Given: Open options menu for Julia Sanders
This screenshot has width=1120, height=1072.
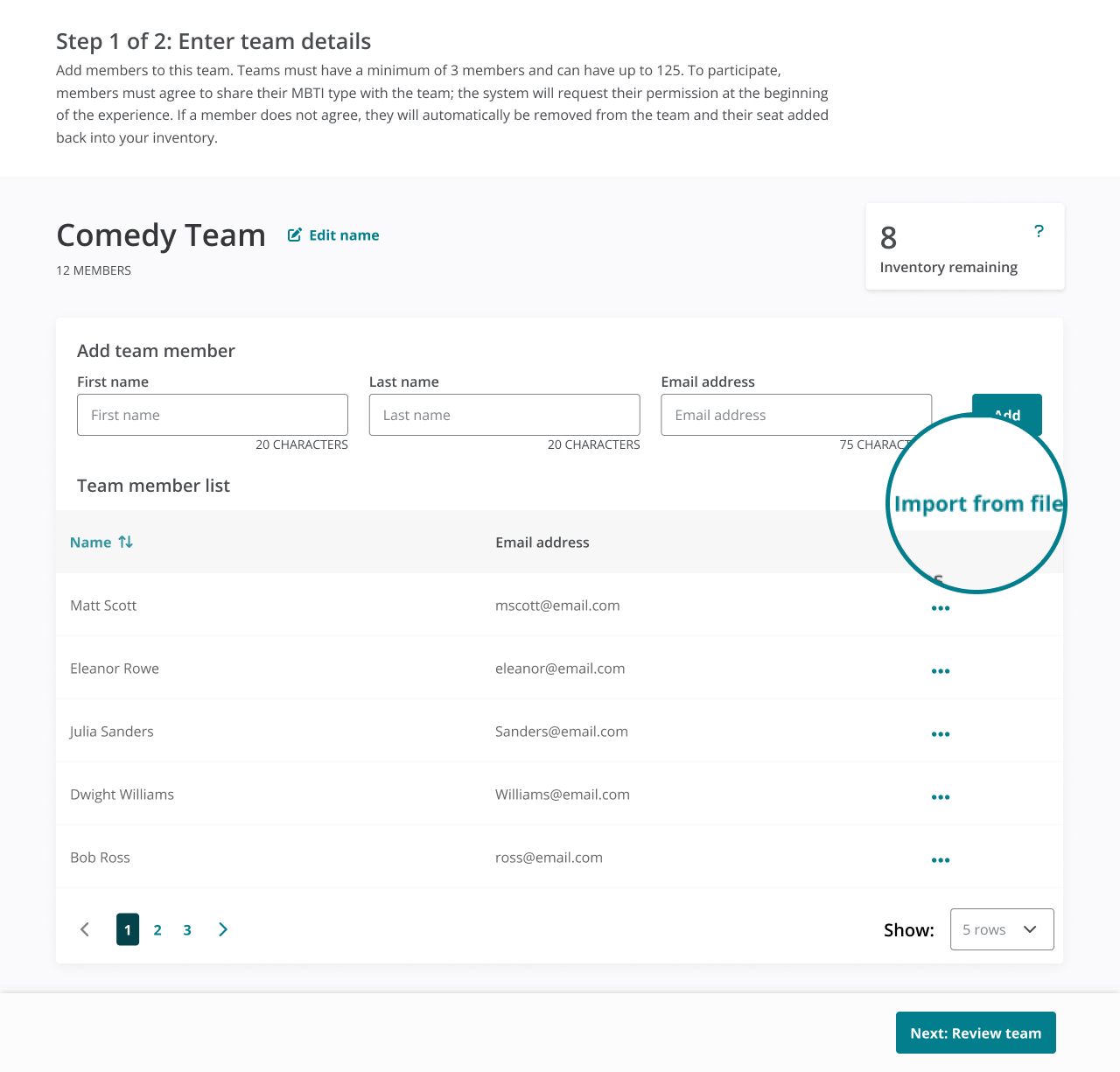Looking at the screenshot, I should pyautogui.click(x=941, y=734).
